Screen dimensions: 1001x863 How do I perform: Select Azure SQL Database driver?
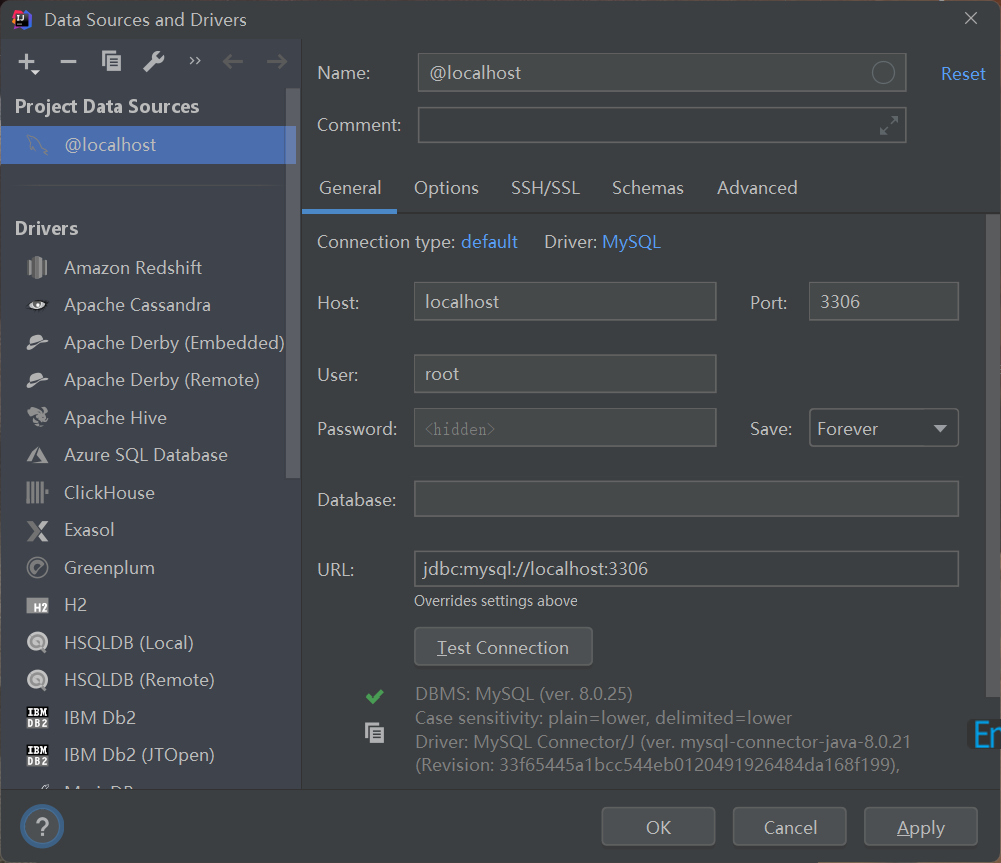pyautogui.click(x=146, y=454)
